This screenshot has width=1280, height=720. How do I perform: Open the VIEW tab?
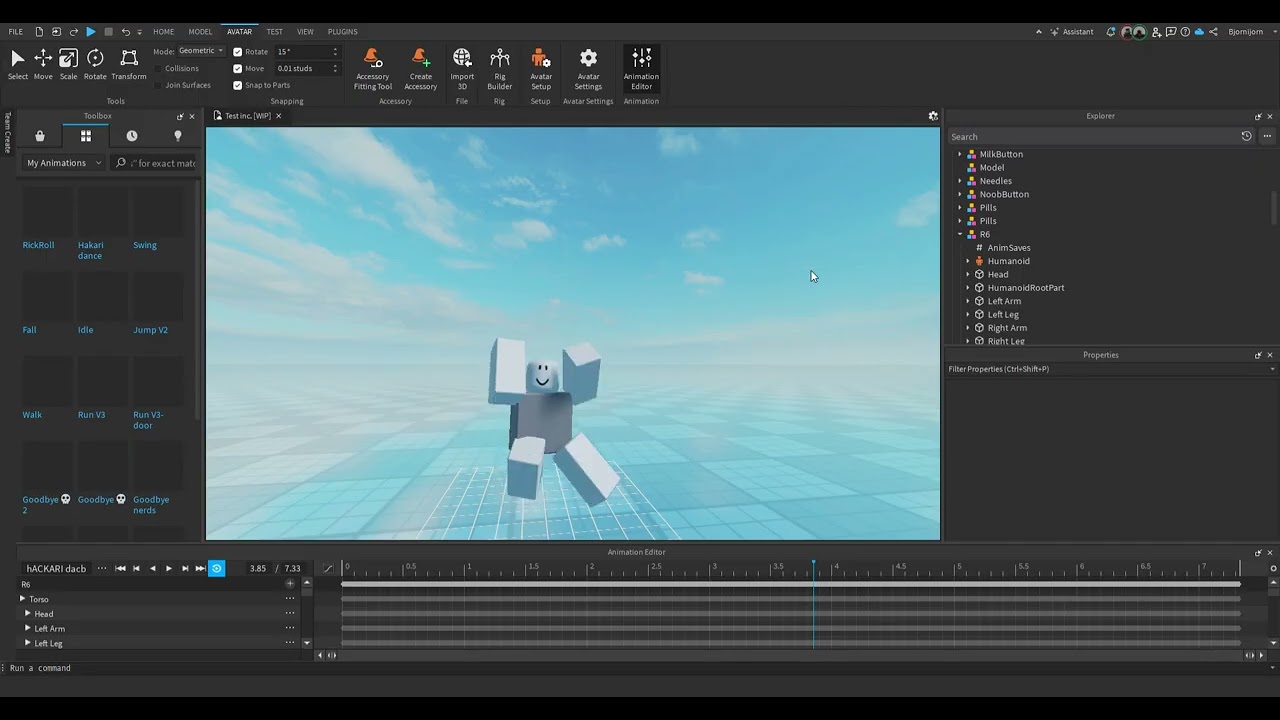coord(305,32)
